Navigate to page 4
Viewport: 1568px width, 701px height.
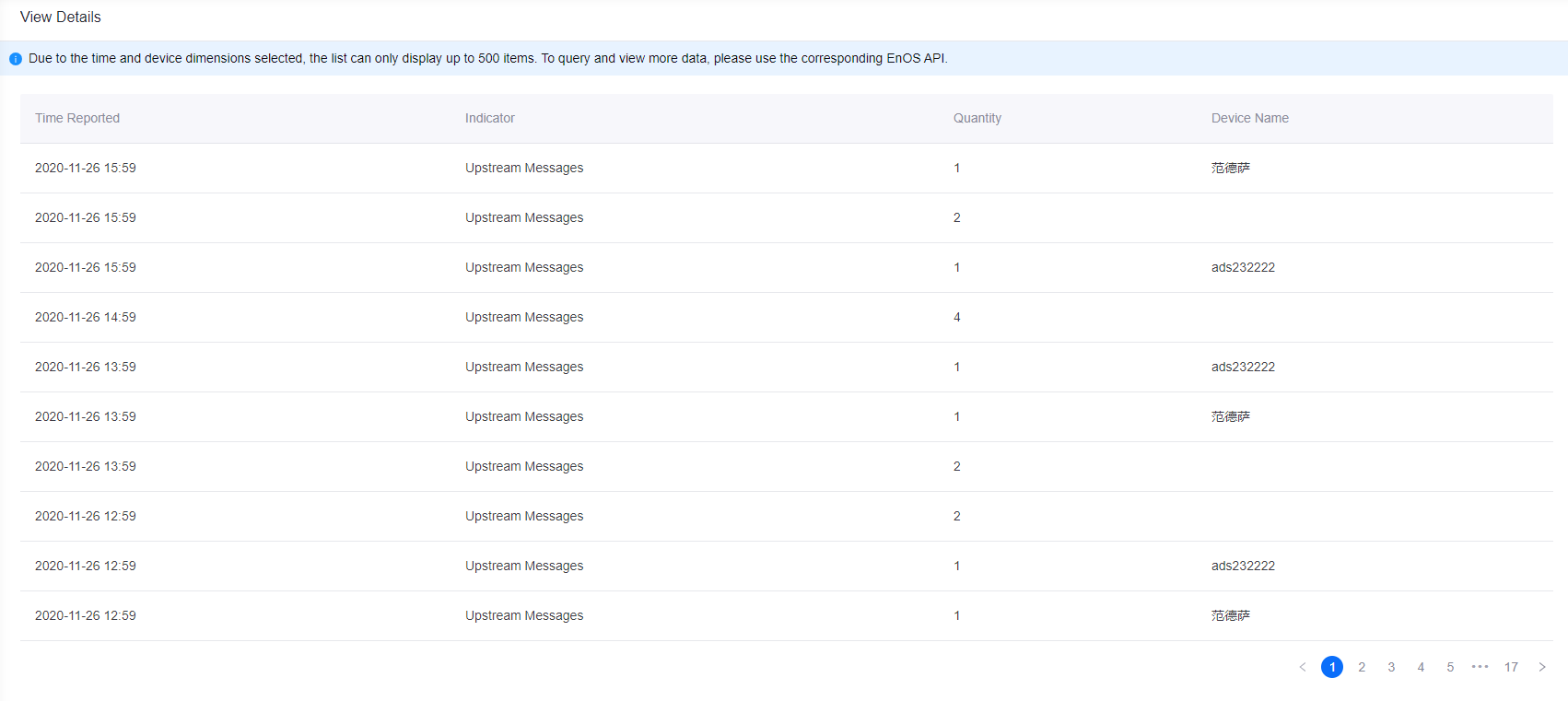click(1421, 667)
